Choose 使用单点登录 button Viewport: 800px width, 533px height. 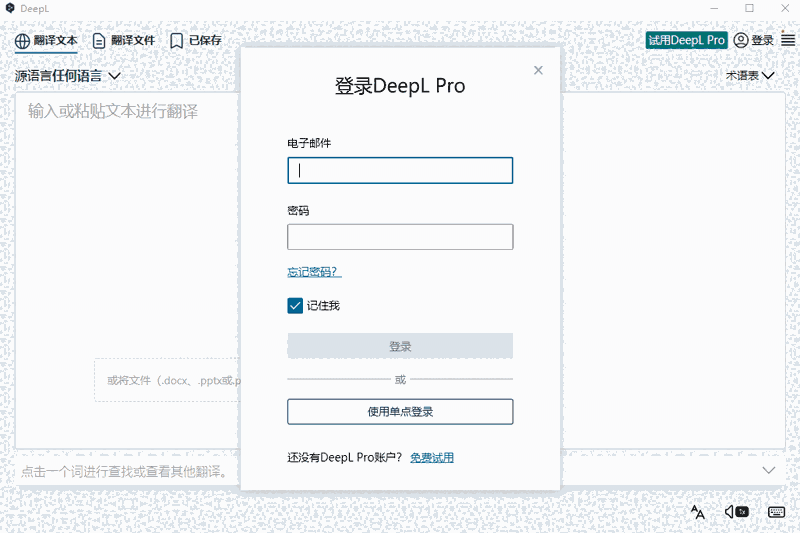click(400, 412)
